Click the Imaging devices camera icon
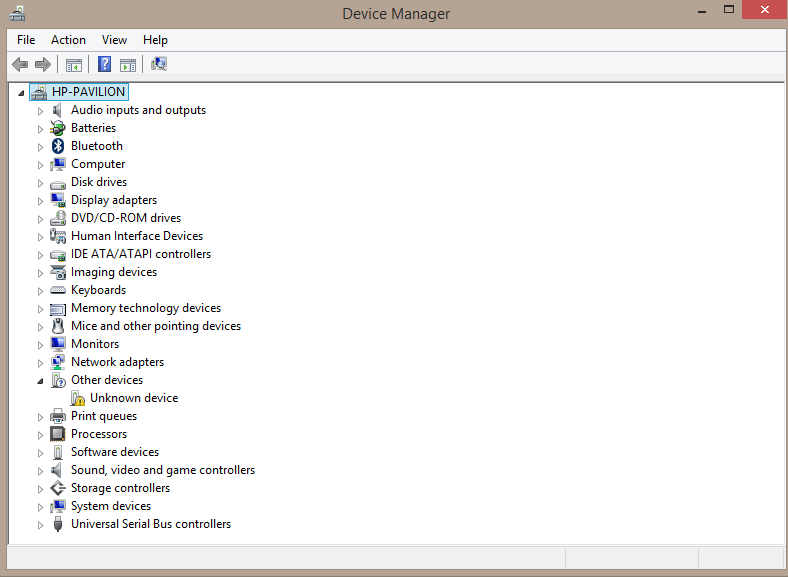Image resolution: width=788 pixels, height=577 pixels. pos(58,272)
